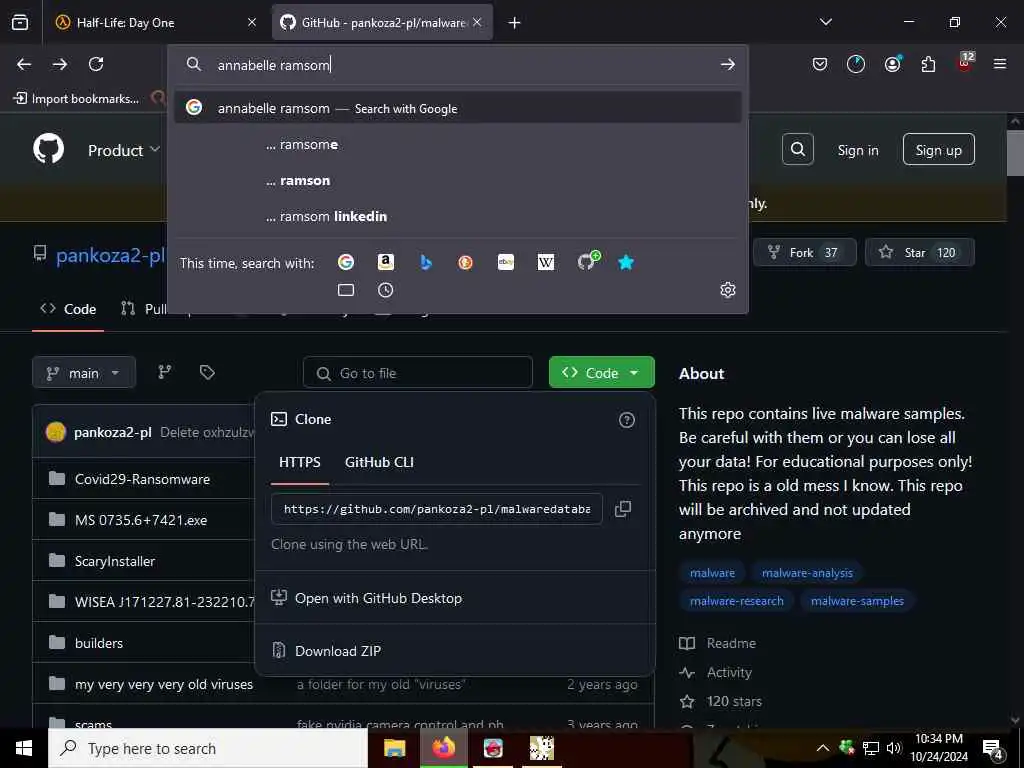This screenshot has height=768, width=1024.
Task: Open the builders folder
Action: [x=99, y=643]
